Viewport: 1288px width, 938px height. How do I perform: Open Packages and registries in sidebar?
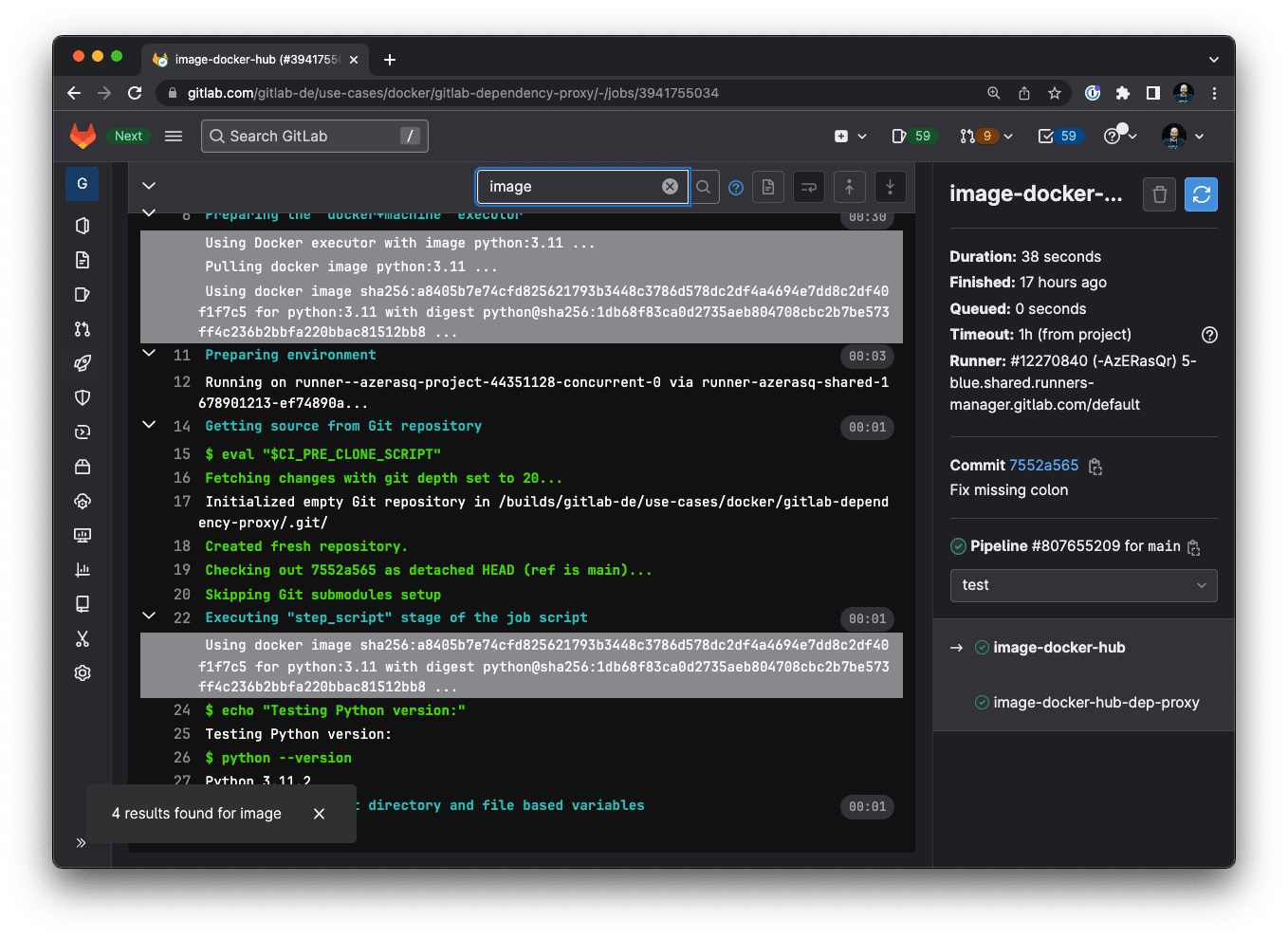(83, 467)
